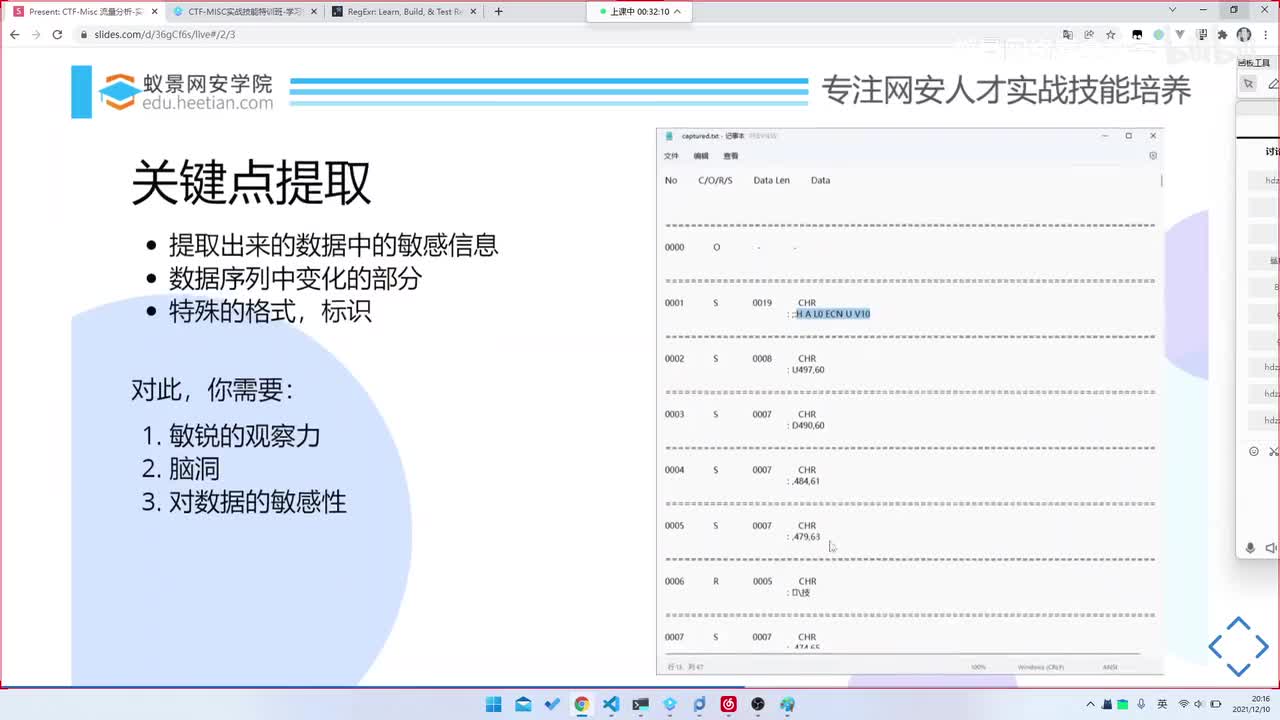Reload the slides.com page
The height and width of the screenshot is (720, 1280).
pyautogui.click(x=57, y=34)
